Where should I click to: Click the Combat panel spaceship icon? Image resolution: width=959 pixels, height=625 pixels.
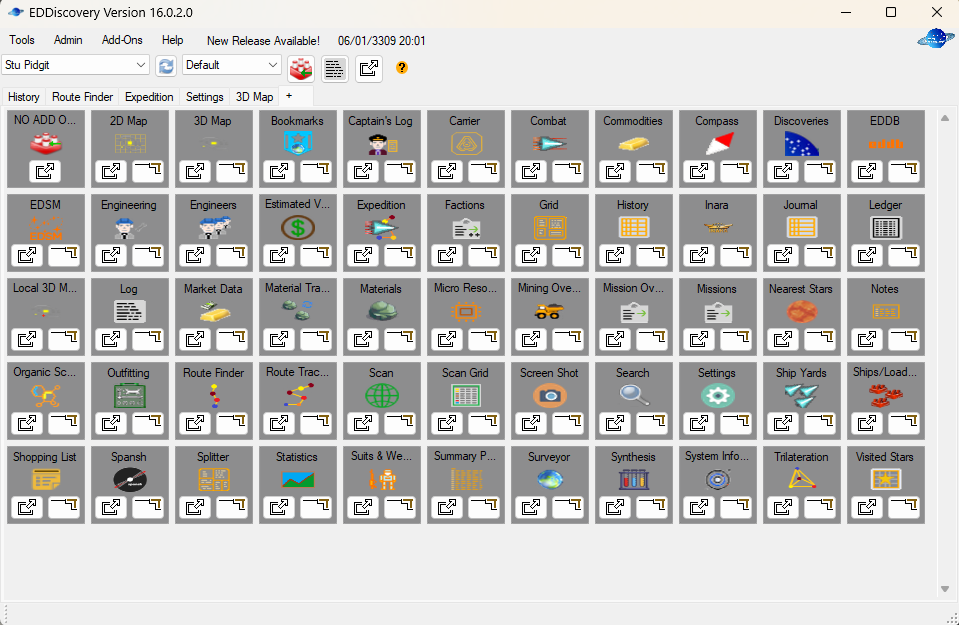tap(549, 144)
